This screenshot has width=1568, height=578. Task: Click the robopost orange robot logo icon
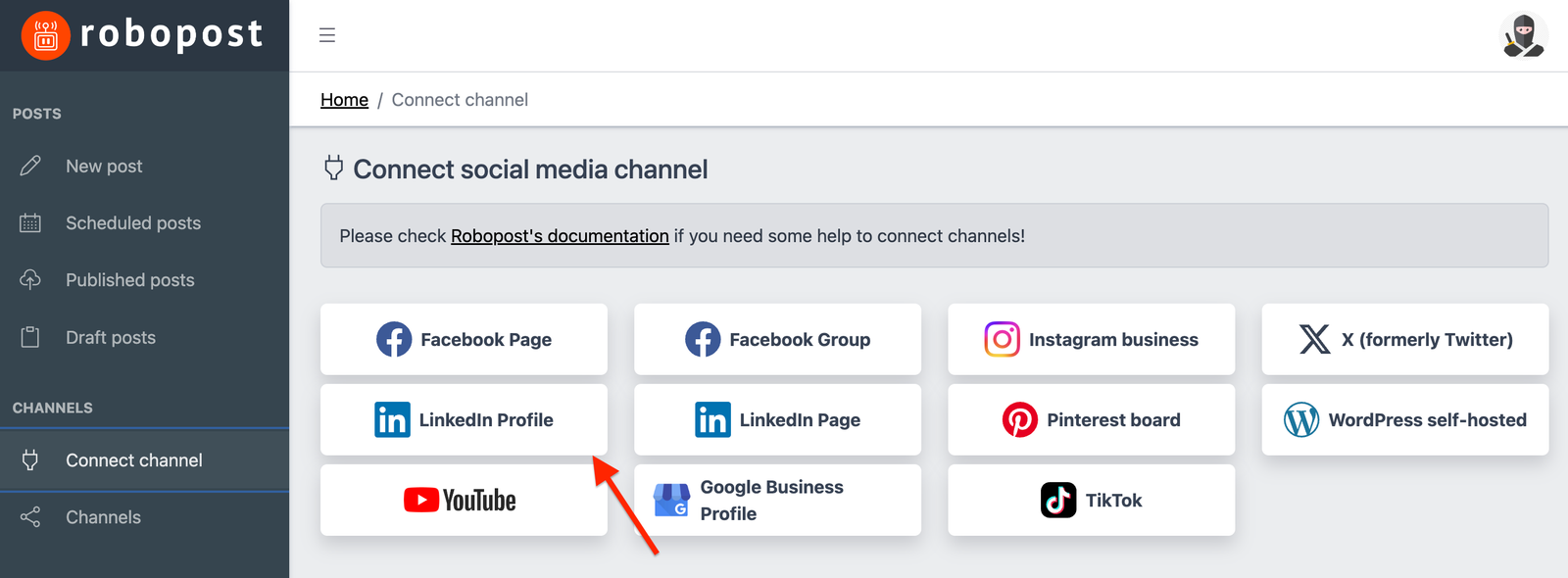click(x=45, y=35)
